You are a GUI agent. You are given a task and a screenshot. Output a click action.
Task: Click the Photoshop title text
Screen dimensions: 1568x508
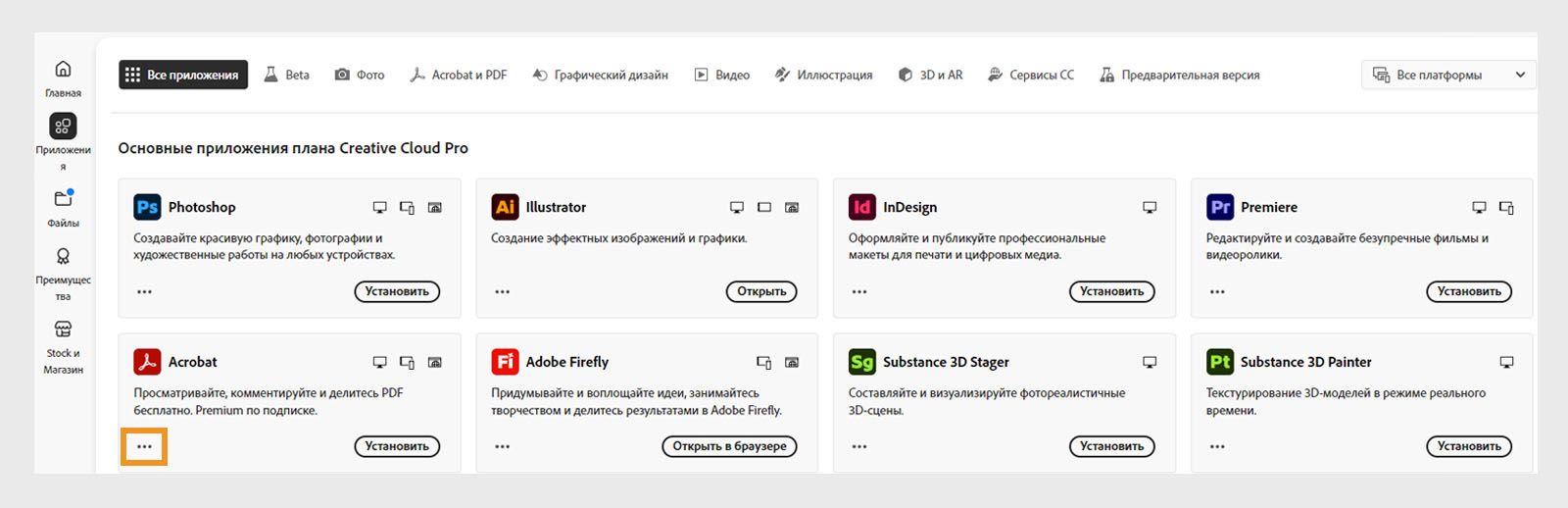(x=202, y=207)
